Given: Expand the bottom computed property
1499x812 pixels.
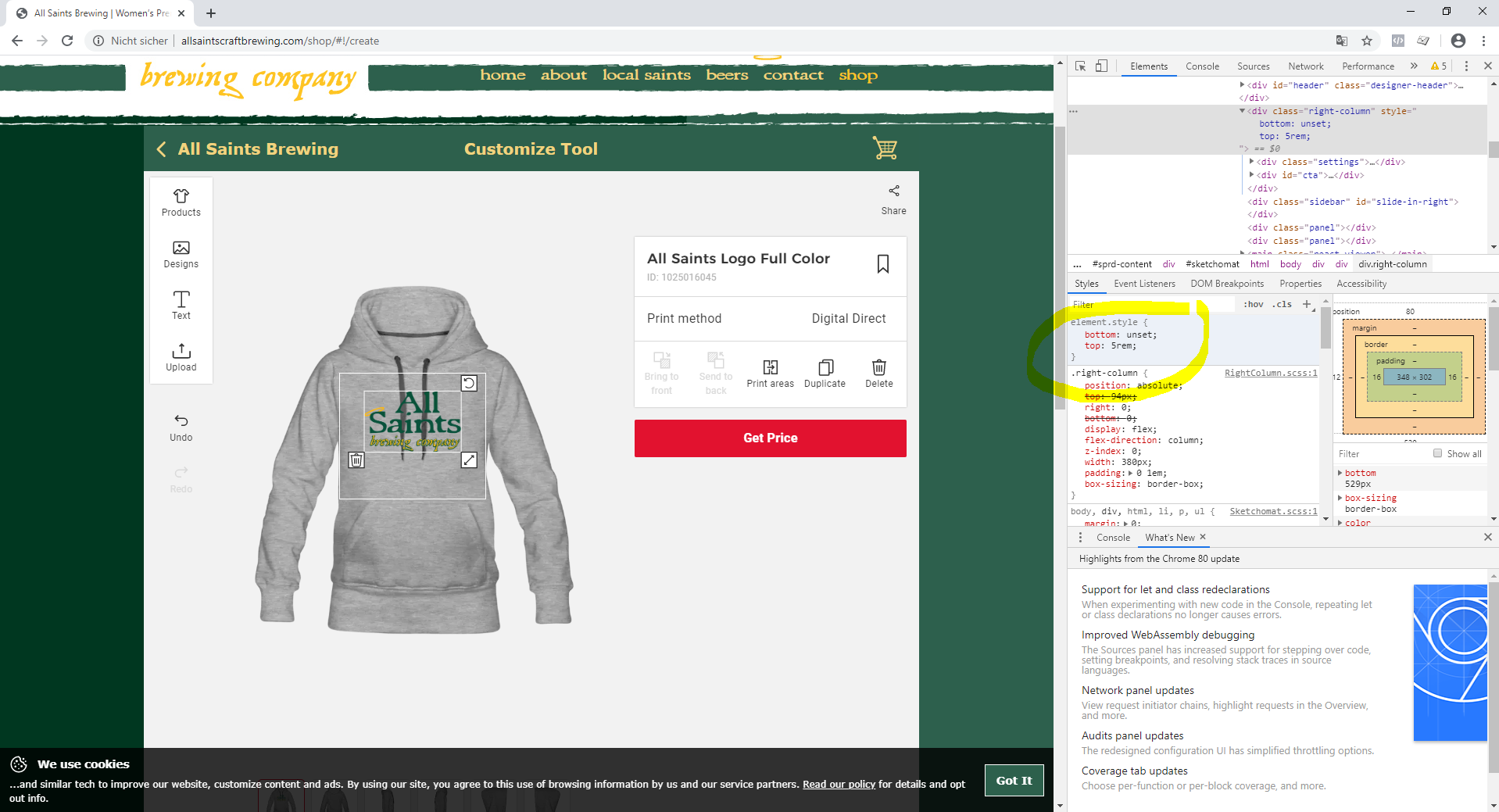Looking at the screenshot, I should pos(1340,473).
